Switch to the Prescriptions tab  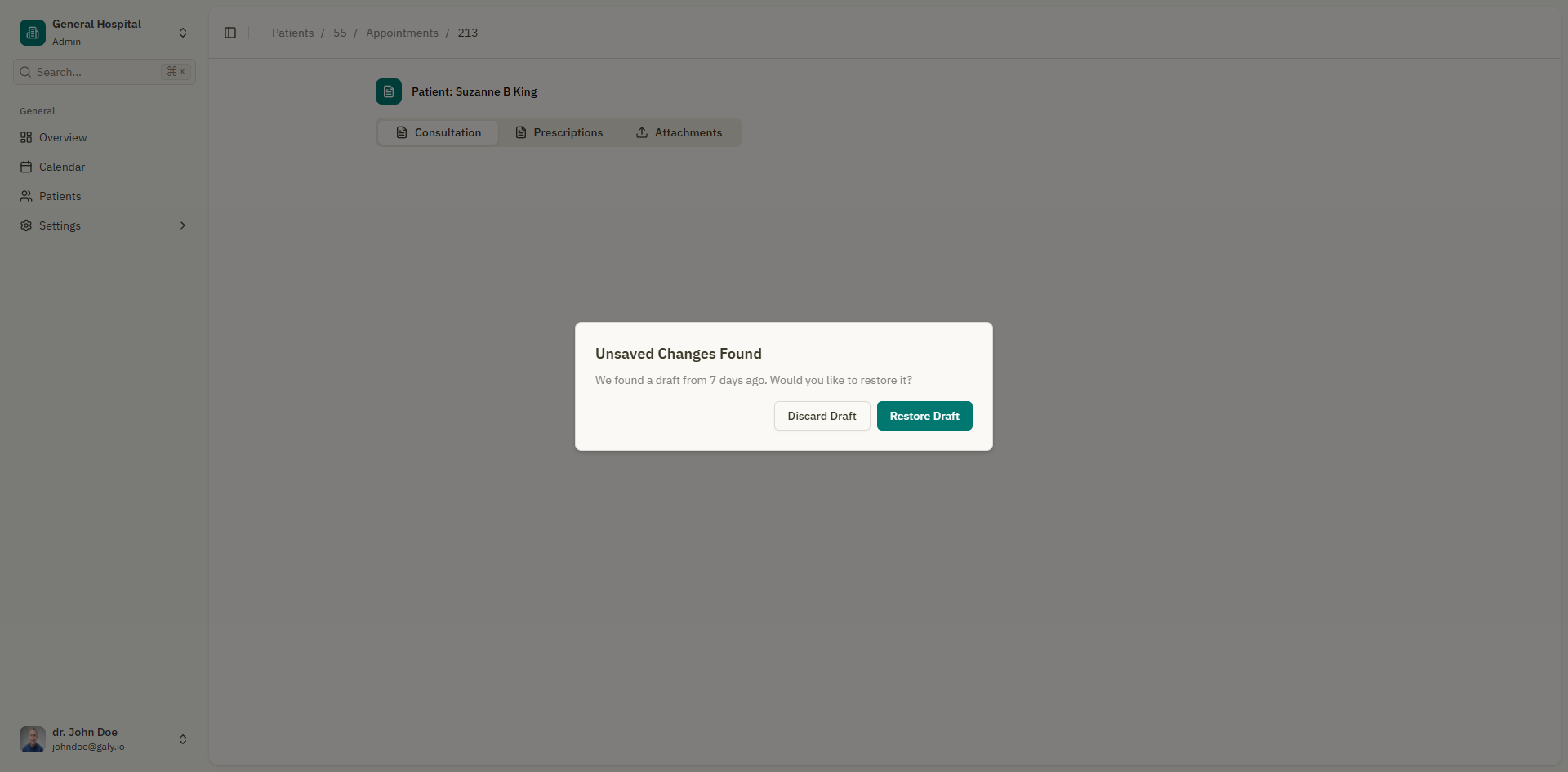click(568, 132)
